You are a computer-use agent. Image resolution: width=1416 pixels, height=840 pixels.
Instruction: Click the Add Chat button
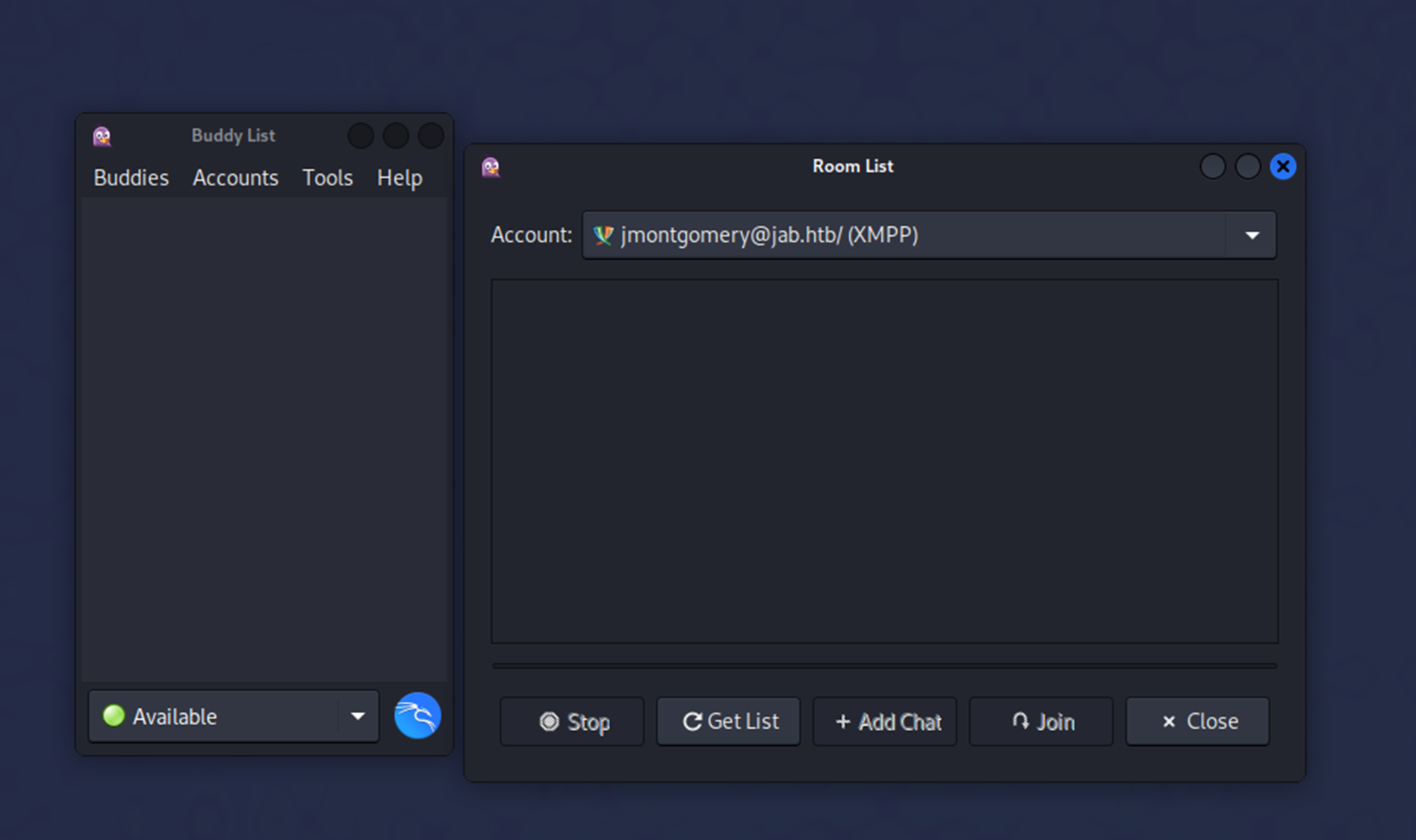coord(885,721)
